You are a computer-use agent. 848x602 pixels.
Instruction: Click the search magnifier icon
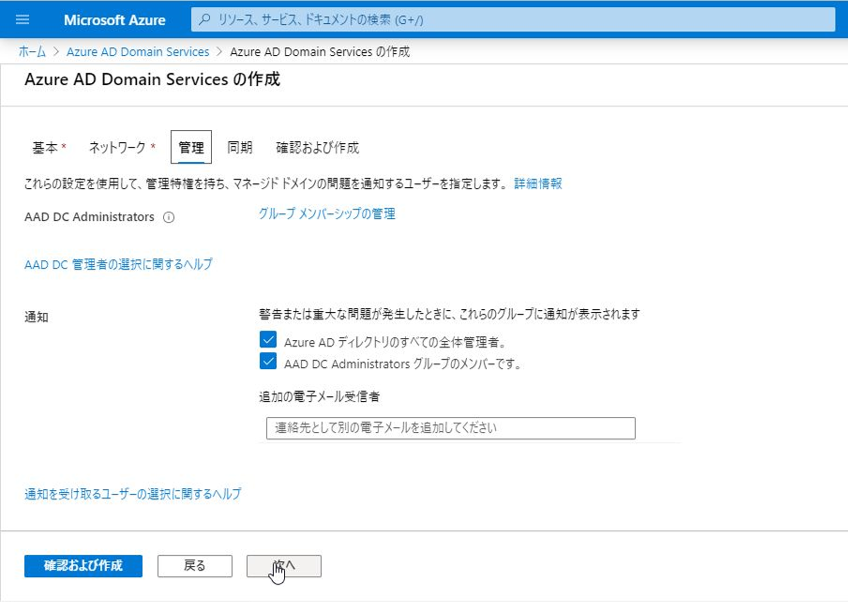coord(204,20)
